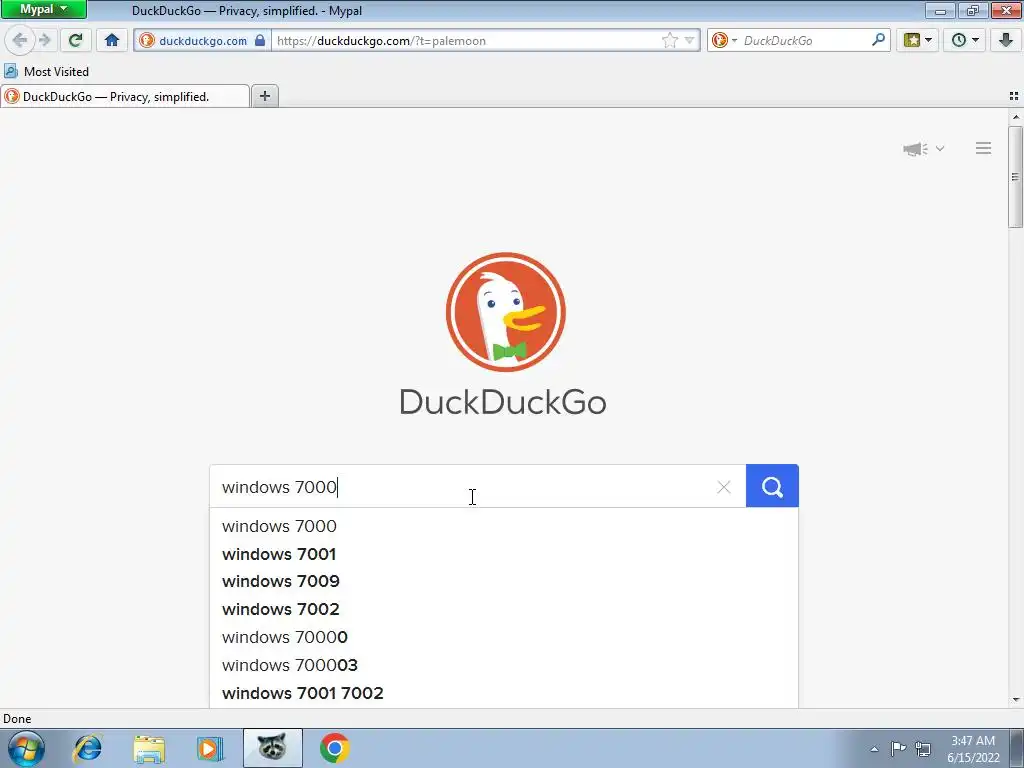Click the padlock site security icon
This screenshot has height=768, width=1024.
coord(260,40)
